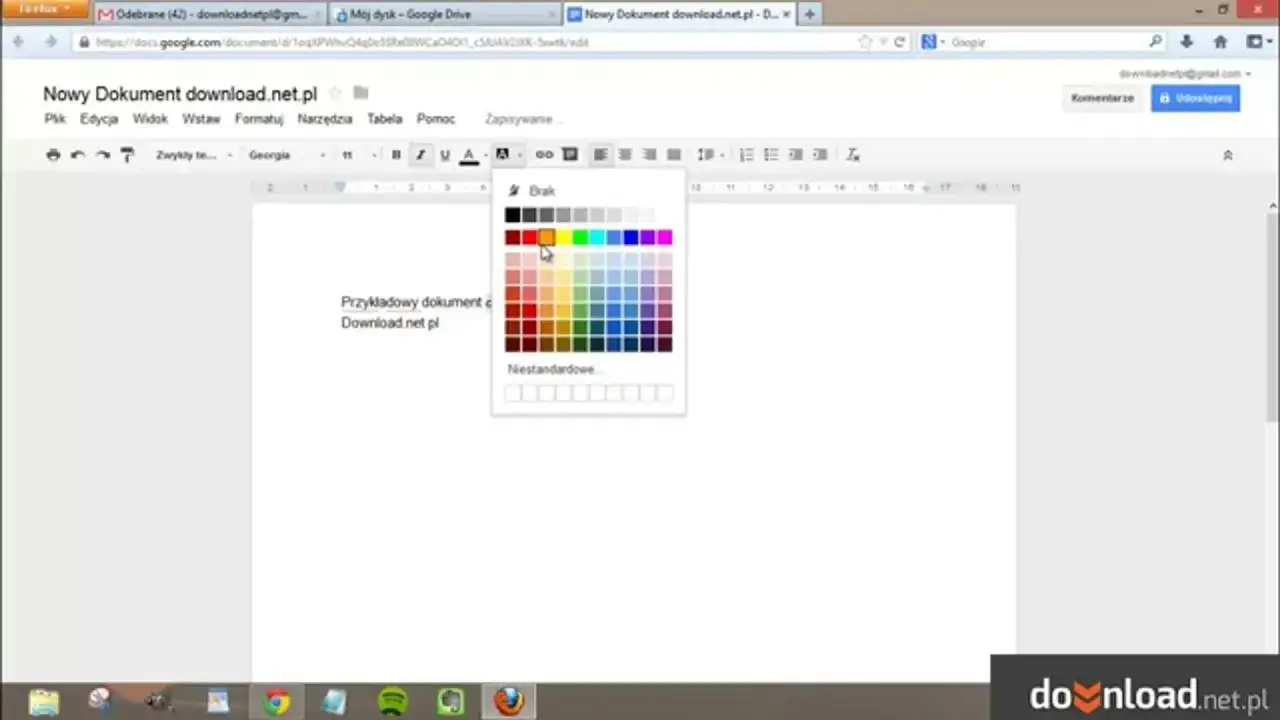Open the paragraph style dropdown
1280x720 pixels.
(194, 155)
